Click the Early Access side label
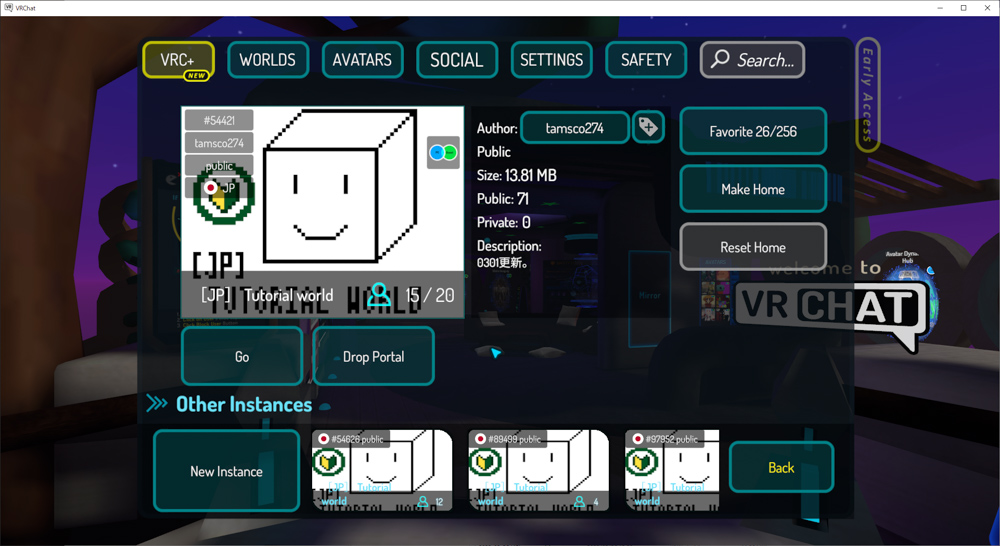 click(x=867, y=94)
